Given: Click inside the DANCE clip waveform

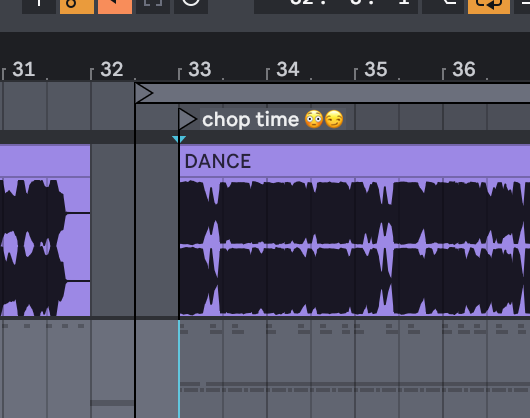Looking at the screenshot, I should 355,247.
